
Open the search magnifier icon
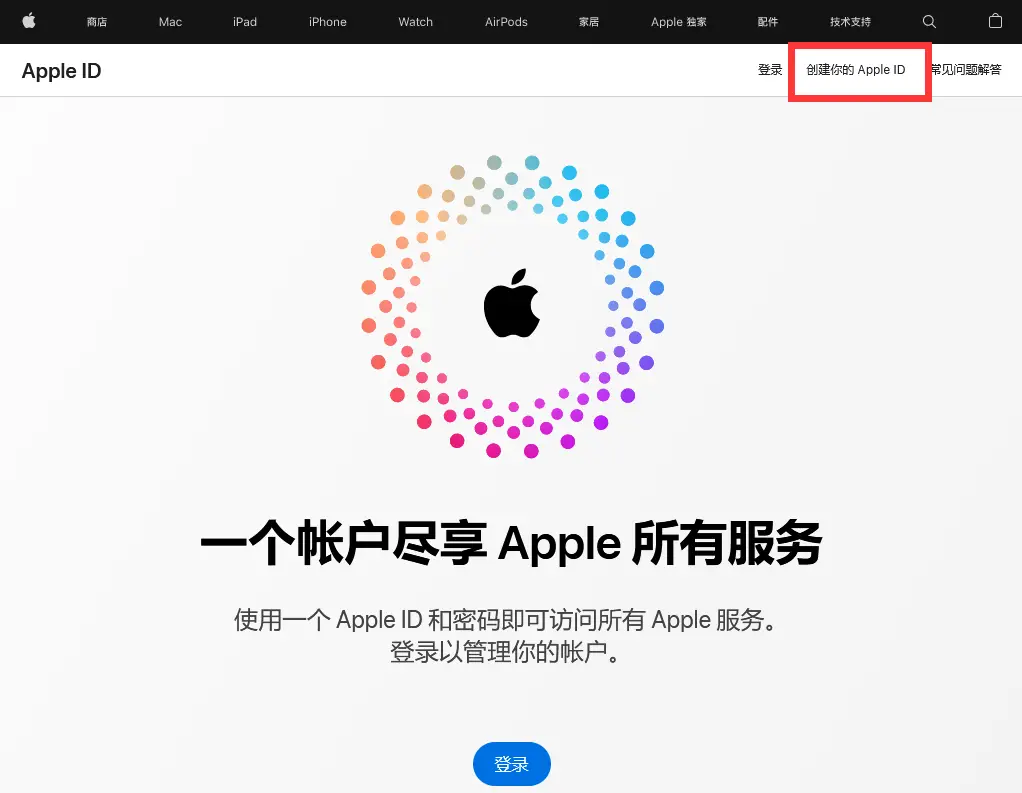click(x=929, y=22)
